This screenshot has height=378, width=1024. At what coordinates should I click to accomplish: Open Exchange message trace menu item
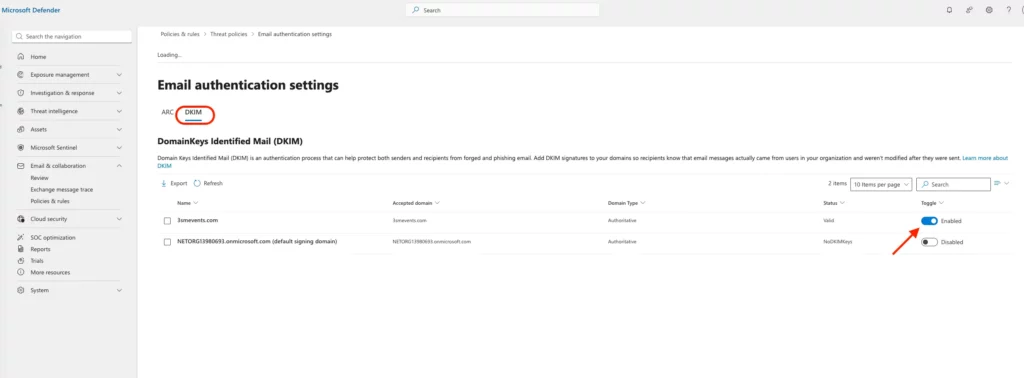click(x=61, y=189)
